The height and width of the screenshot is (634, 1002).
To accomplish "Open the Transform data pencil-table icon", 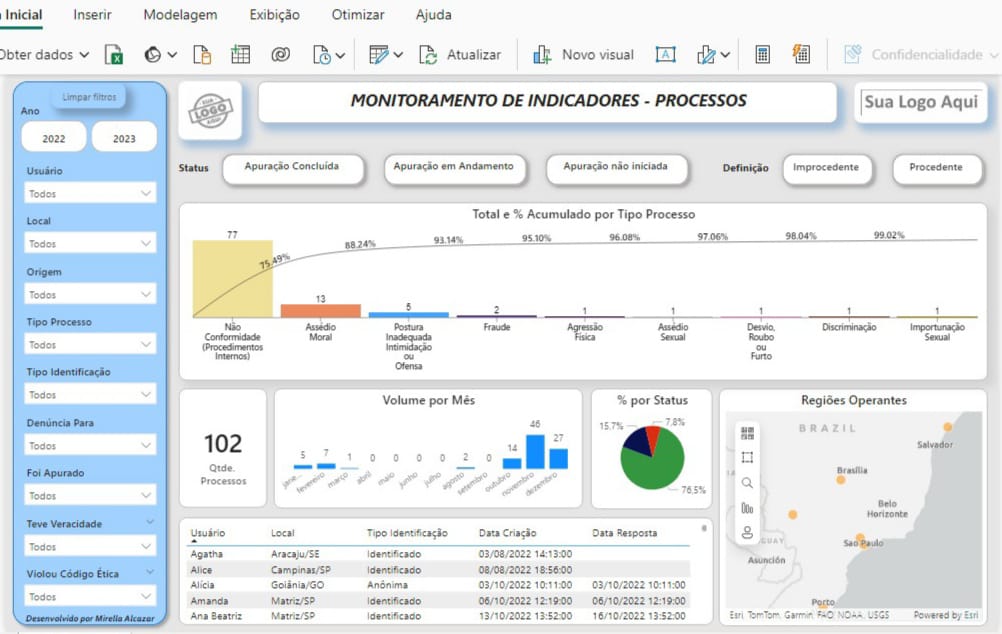I will tap(378, 55).
